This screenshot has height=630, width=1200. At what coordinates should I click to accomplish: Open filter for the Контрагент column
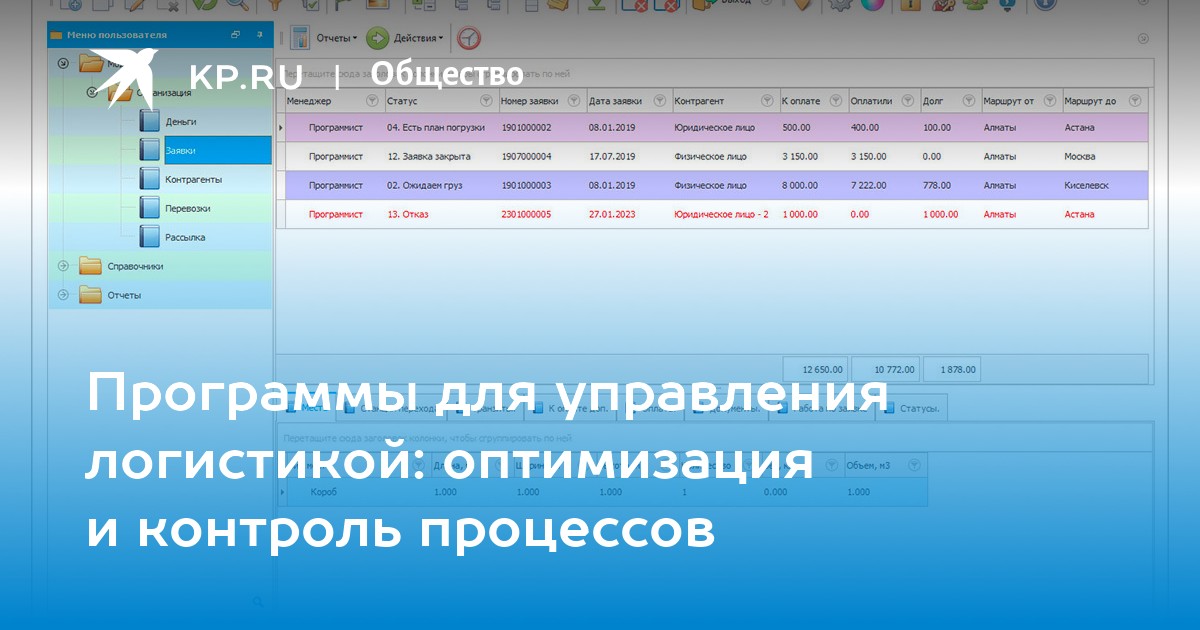767,101
